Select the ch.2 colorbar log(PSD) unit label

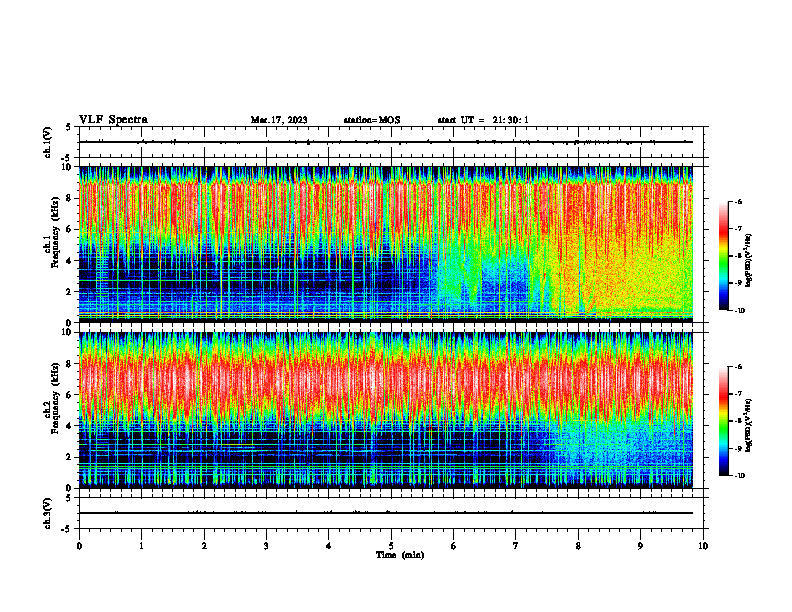749,425
